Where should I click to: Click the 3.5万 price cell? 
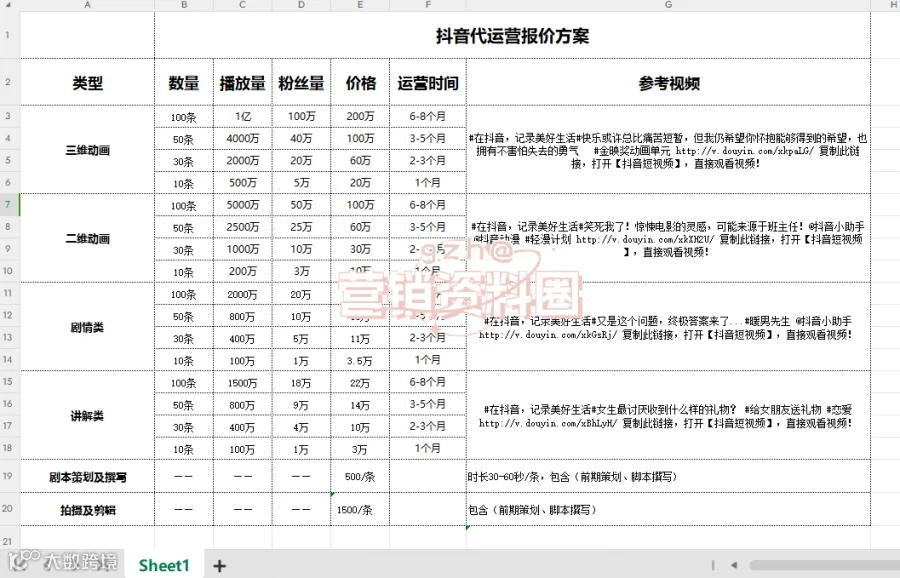click(x=360, y=360)
